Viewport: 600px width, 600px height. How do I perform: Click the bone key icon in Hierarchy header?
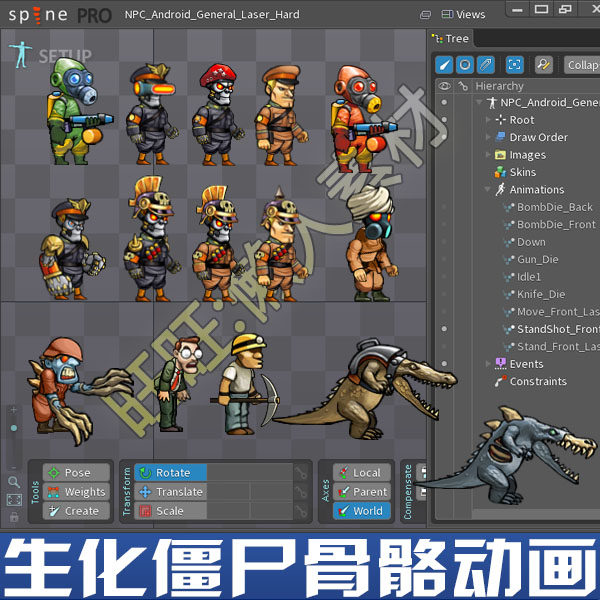(x=463, y=86)
